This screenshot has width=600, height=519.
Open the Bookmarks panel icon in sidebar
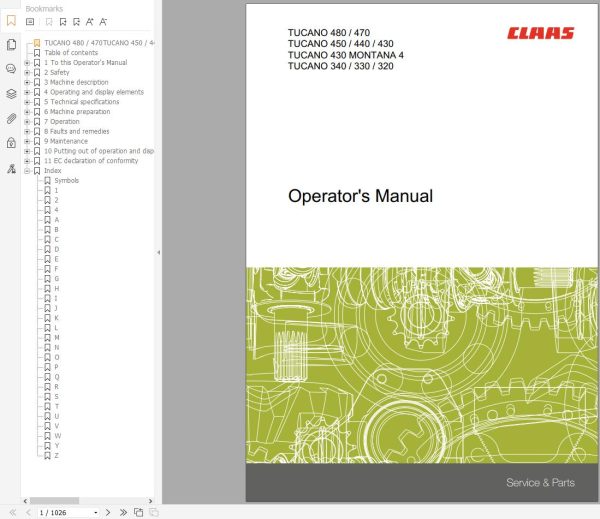point(11,21)
